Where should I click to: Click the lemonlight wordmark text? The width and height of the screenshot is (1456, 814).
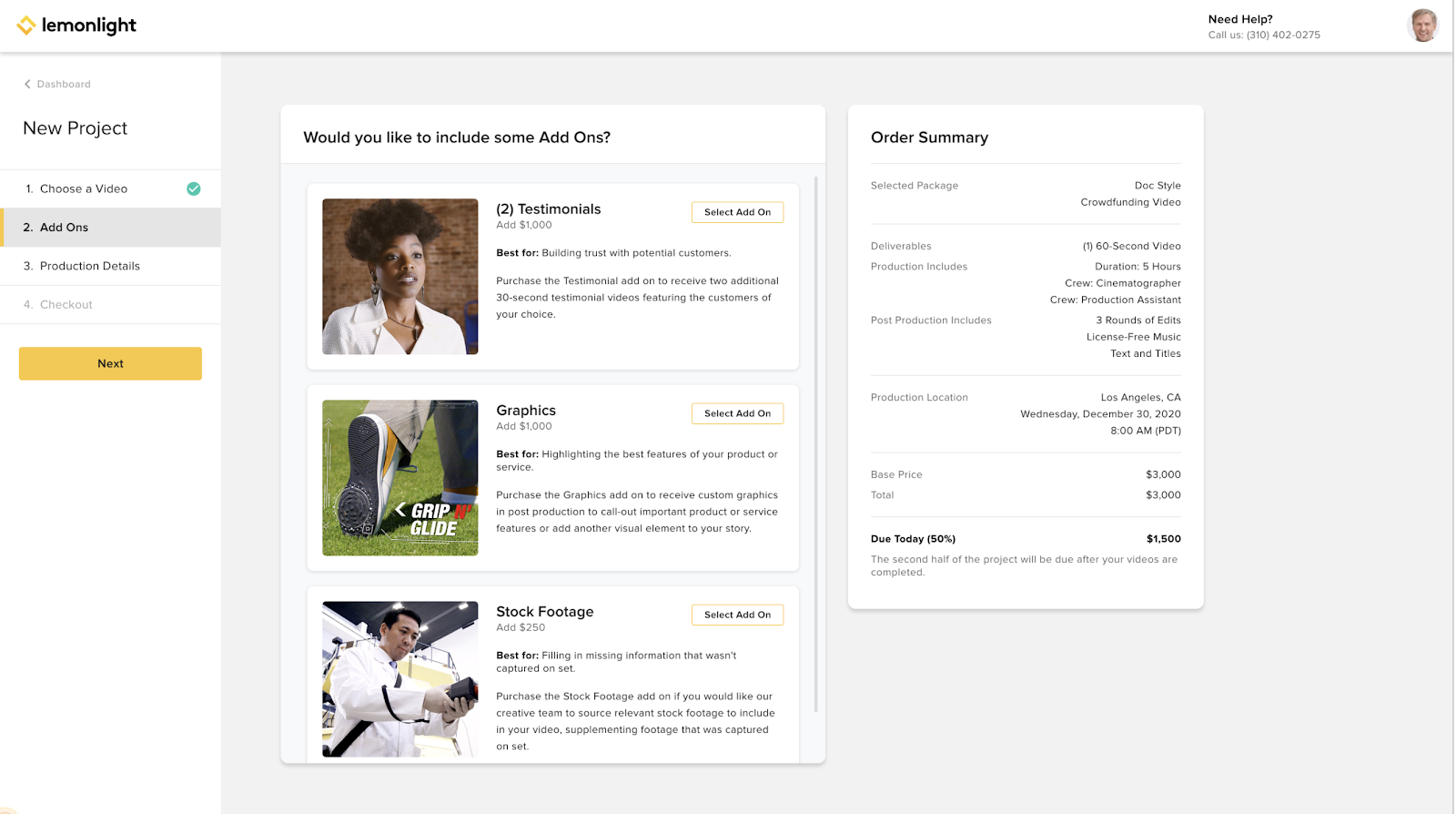click(x=89, y=25)
